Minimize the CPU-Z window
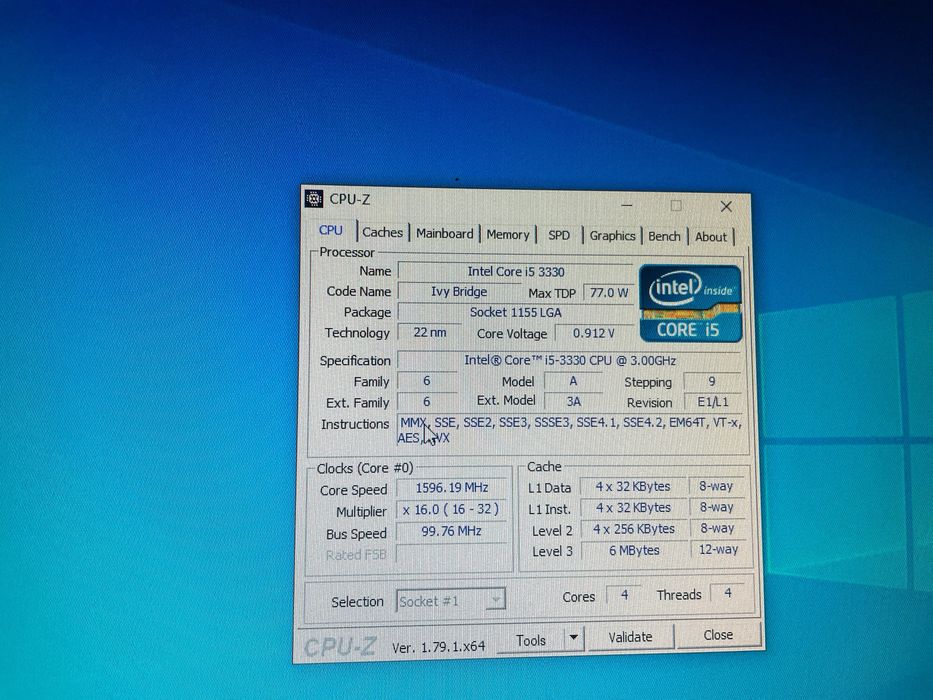This screenshot has width=933, height=700. (627, 205)
